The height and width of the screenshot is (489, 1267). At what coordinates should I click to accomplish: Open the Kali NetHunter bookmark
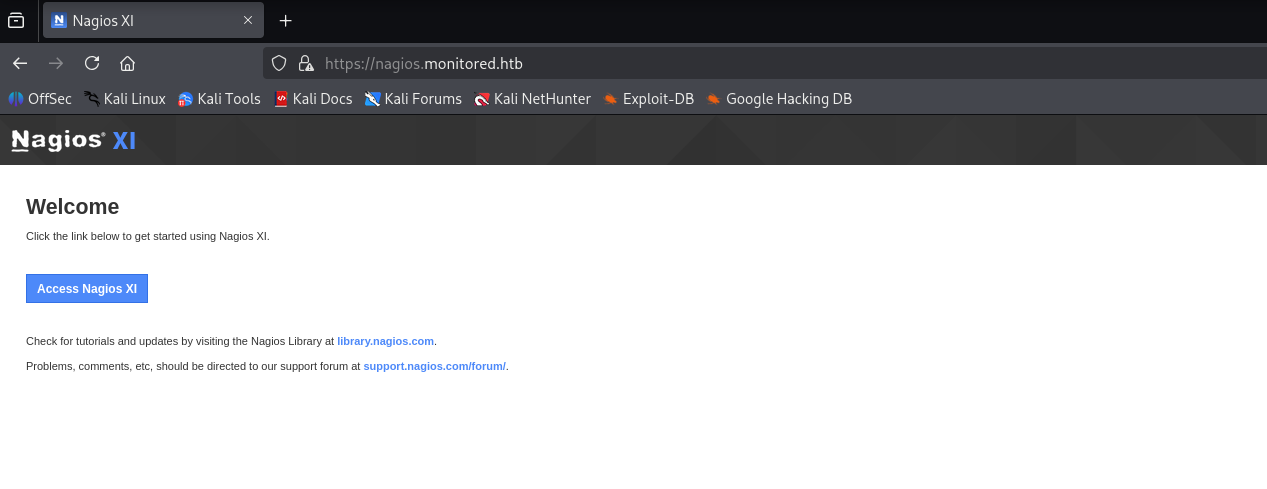(x=532, y=98)
